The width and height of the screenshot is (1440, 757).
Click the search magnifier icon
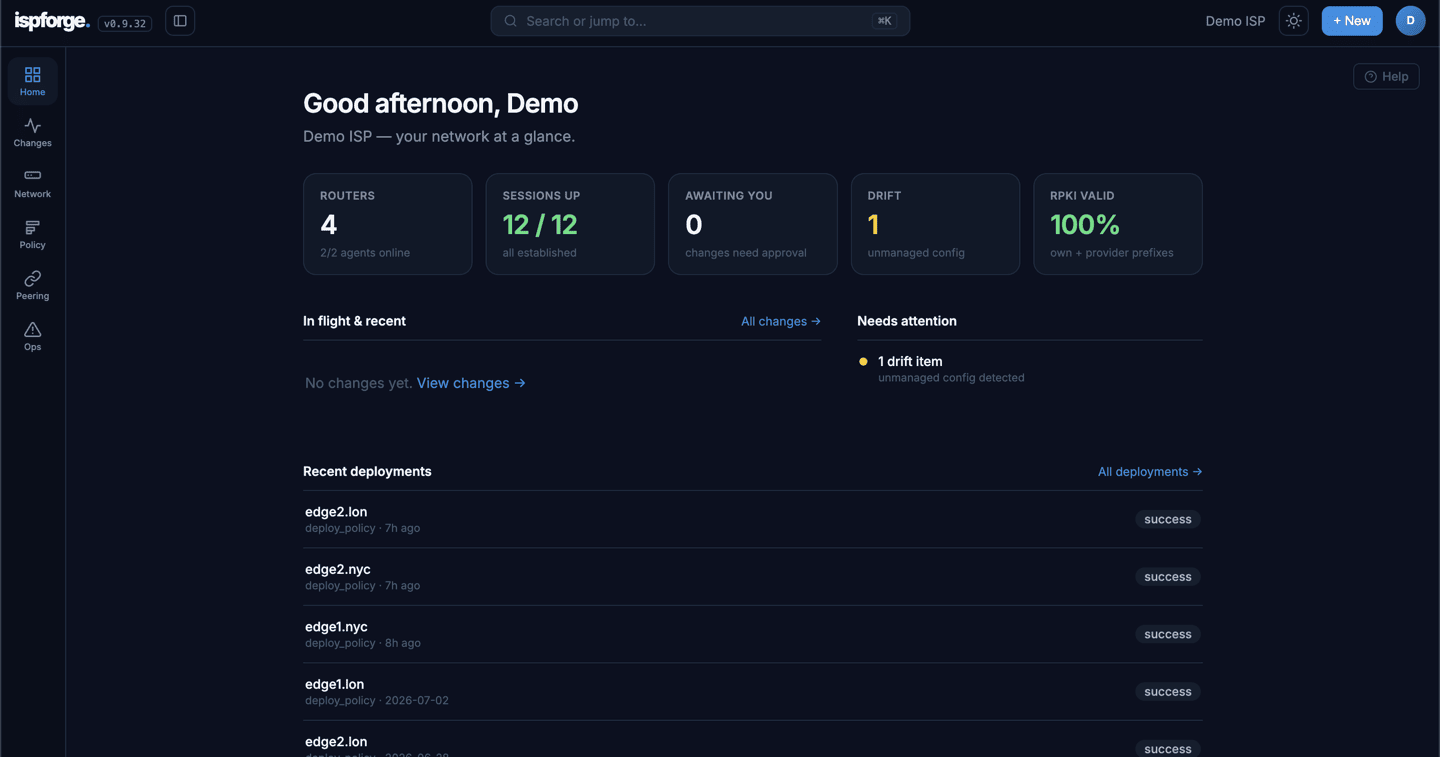(x=510, y=21)
